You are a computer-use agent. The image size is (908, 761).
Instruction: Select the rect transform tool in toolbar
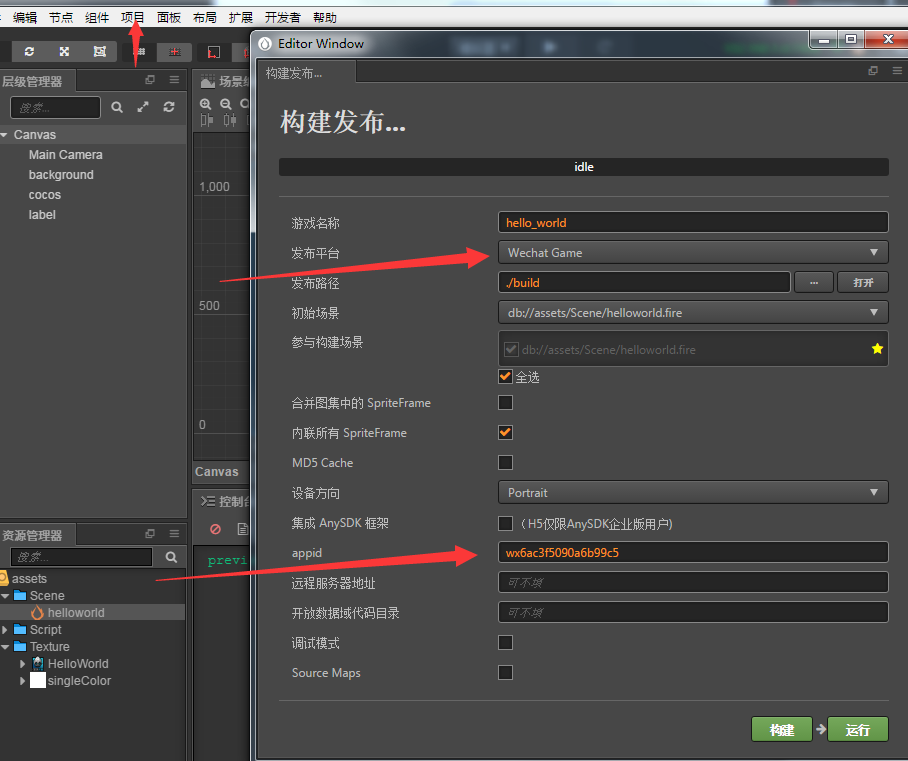100,52
